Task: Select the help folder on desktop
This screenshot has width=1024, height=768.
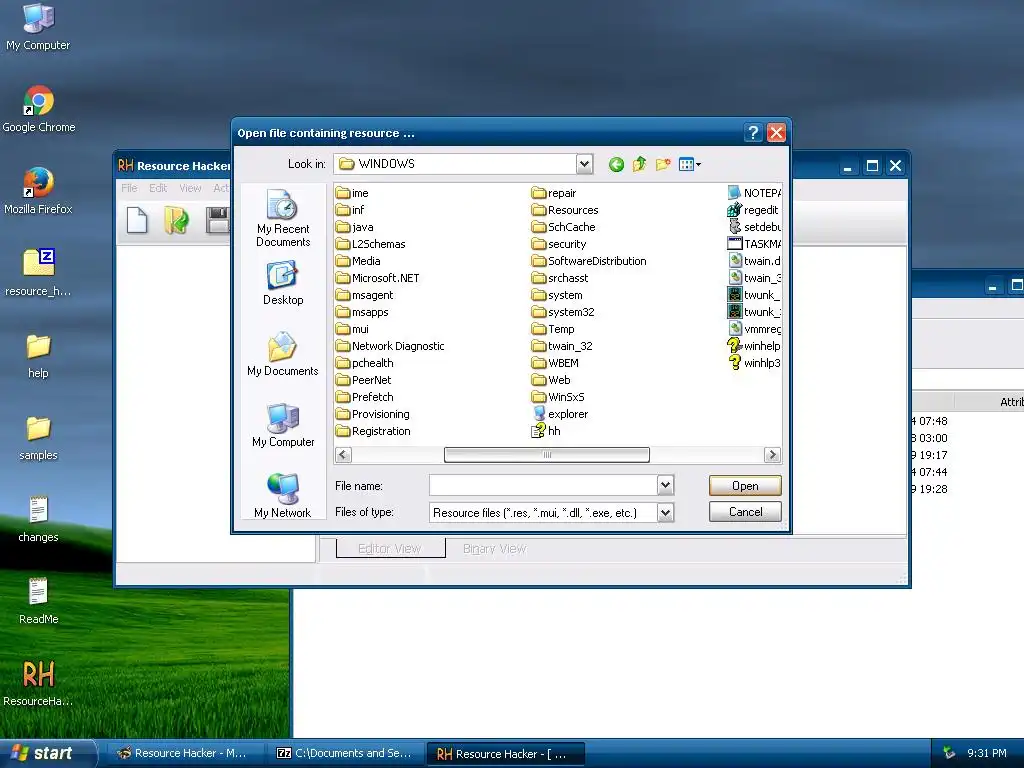Action: (x=38, y=356)
